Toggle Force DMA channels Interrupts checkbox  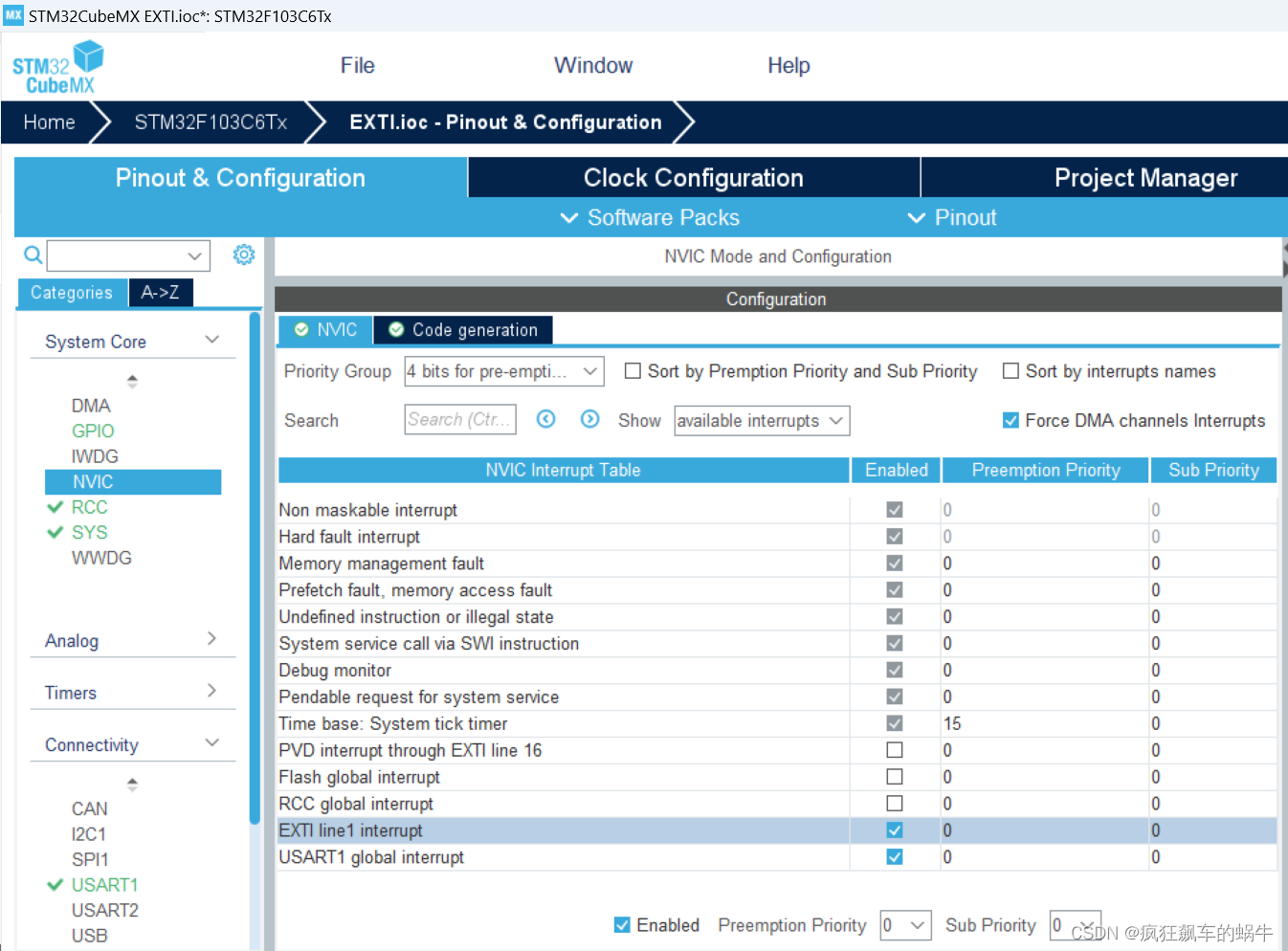tap(1010, 420)
